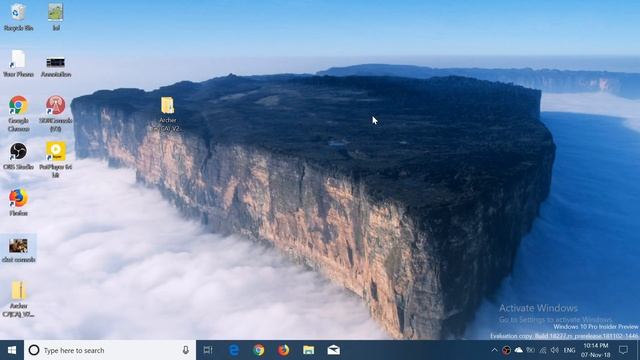Screen dimensions: 640x360
Task: Select the black-thumbnail file beside the Your Phone shortcut
Action: 56,67
